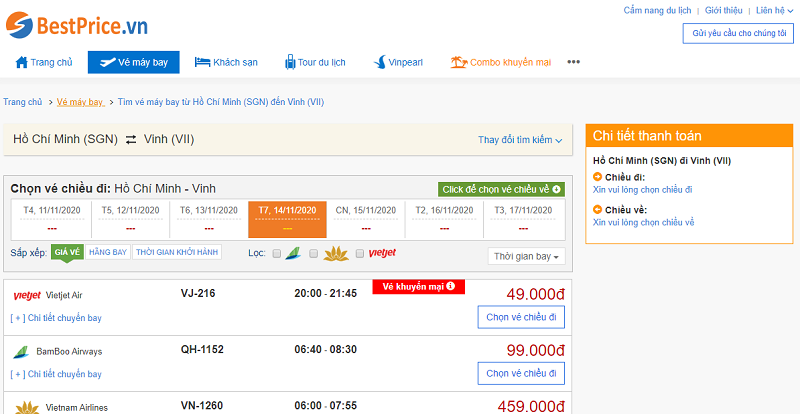The image size is (800, 414).
Task: Click the Vietjet logo in VJ-216 row
Action: 27,295
